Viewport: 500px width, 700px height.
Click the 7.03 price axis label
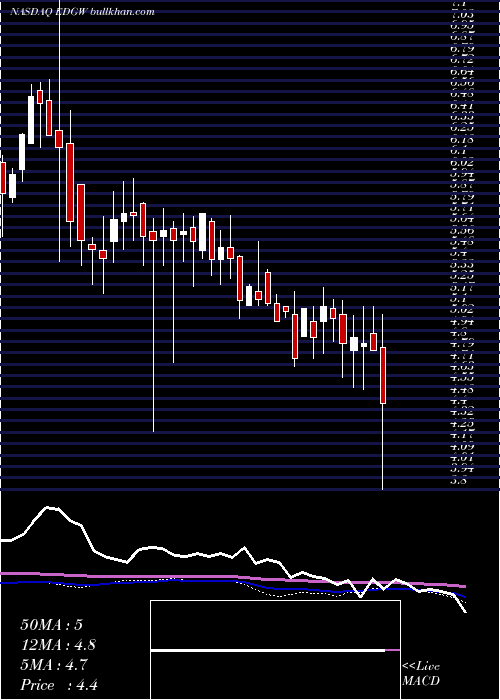[462, 14]
